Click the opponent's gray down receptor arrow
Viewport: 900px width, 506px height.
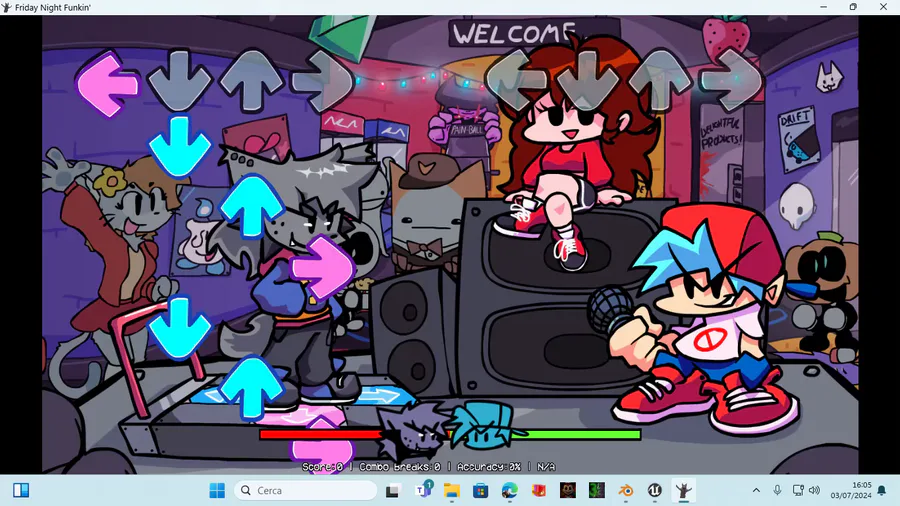tap(179, 81)
